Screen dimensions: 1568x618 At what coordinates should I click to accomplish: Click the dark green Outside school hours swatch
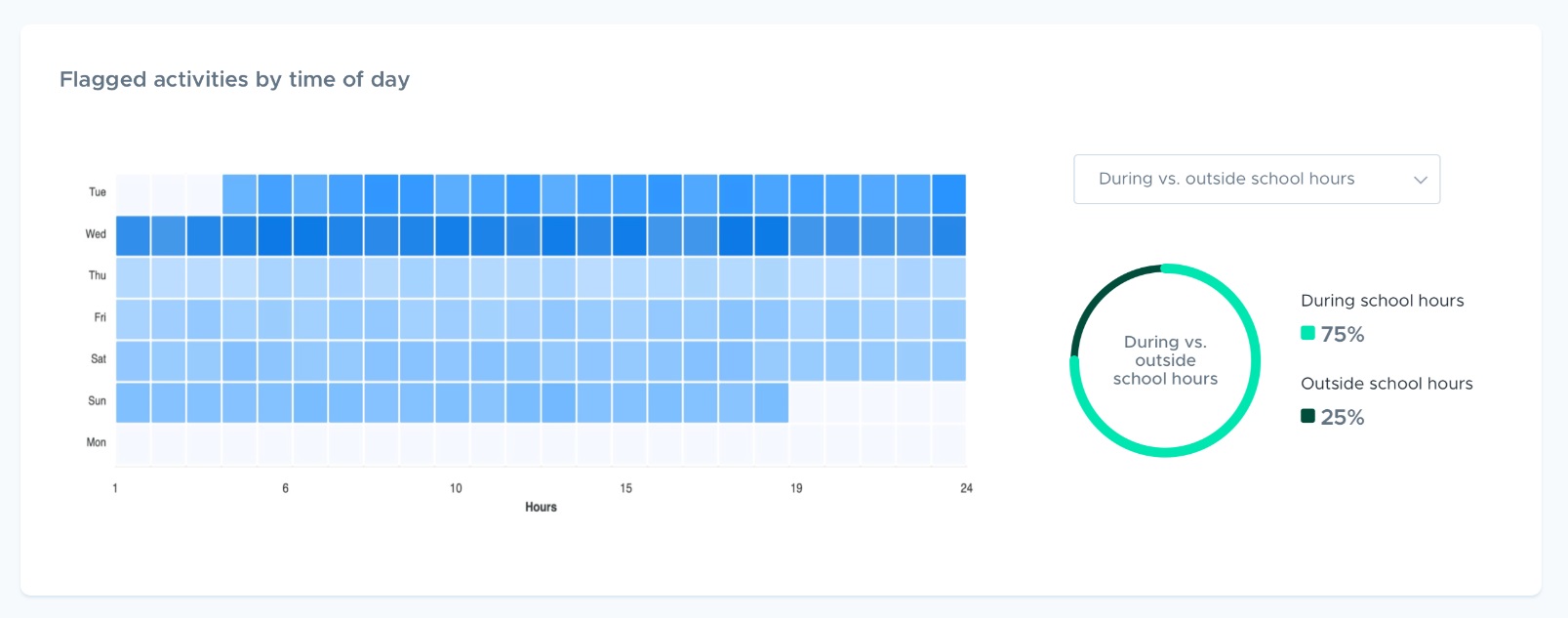[x=1307, y=416]
